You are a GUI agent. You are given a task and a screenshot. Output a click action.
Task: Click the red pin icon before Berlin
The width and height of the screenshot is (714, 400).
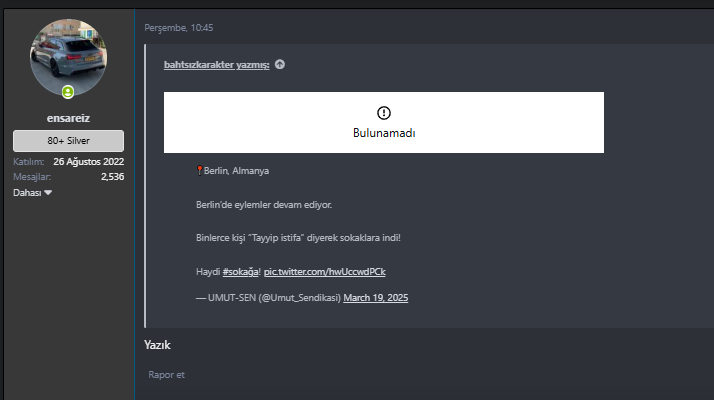point(200,171)
